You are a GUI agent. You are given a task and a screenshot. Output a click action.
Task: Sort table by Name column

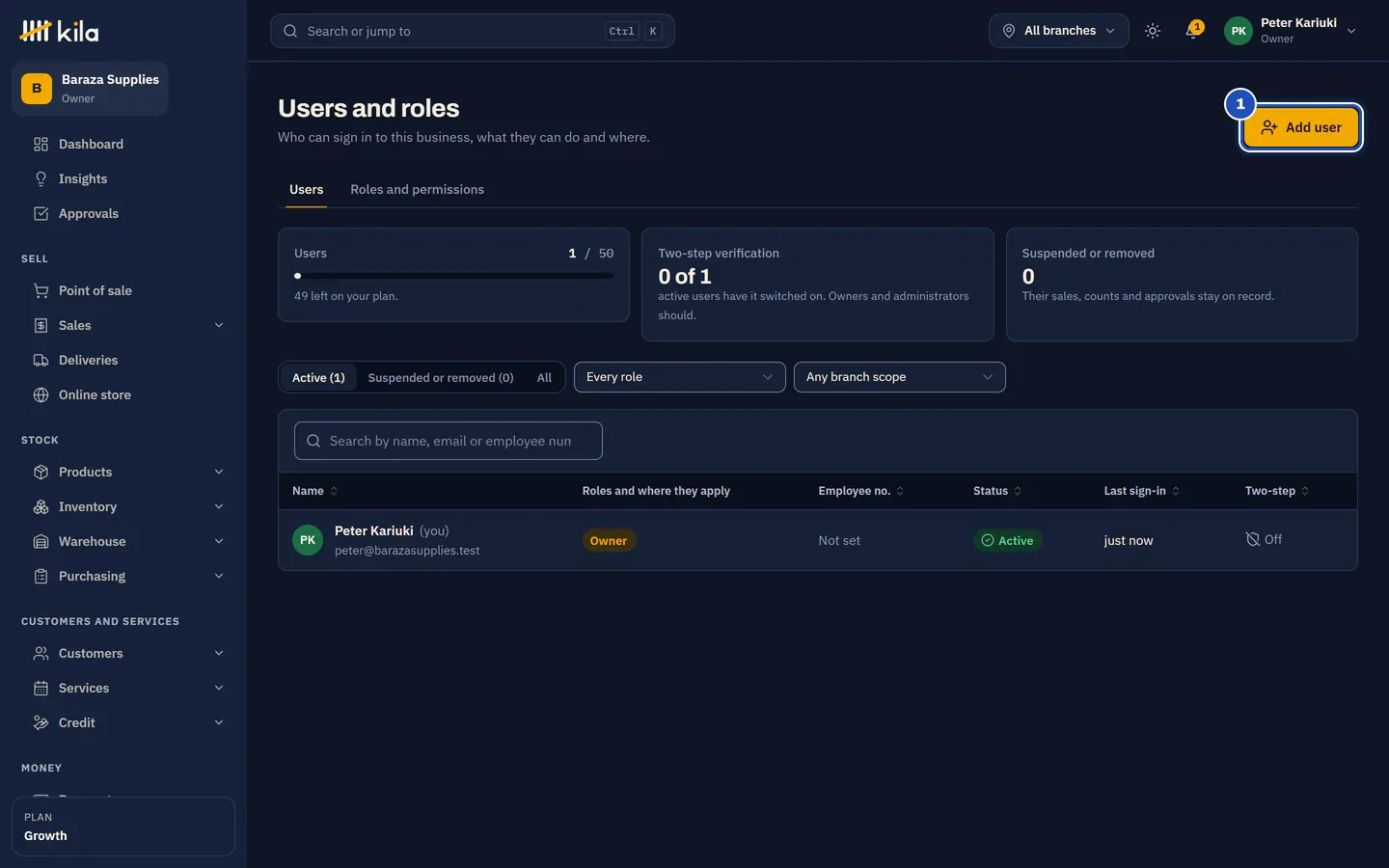[x=315, y=491]
